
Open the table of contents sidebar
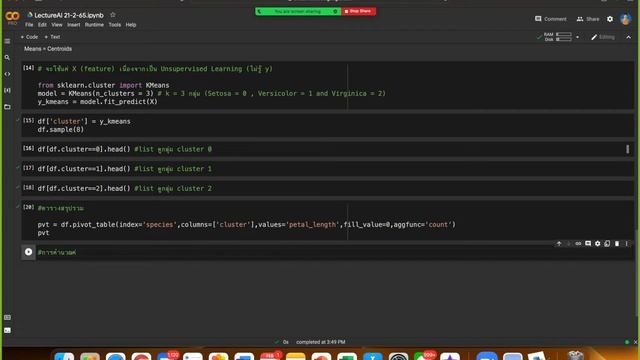(x=7, y=41)
